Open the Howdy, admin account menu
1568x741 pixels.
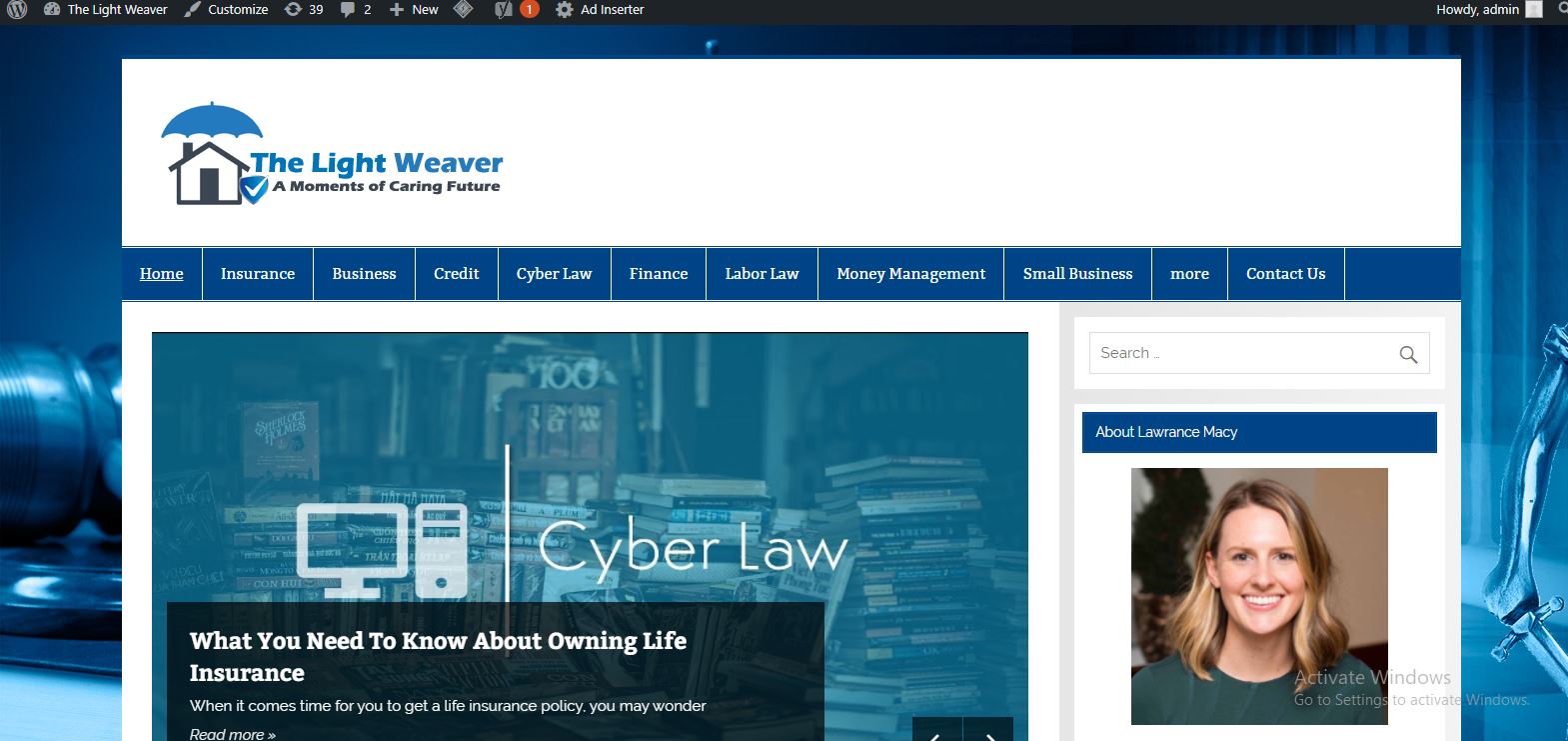click(1489, 10)
